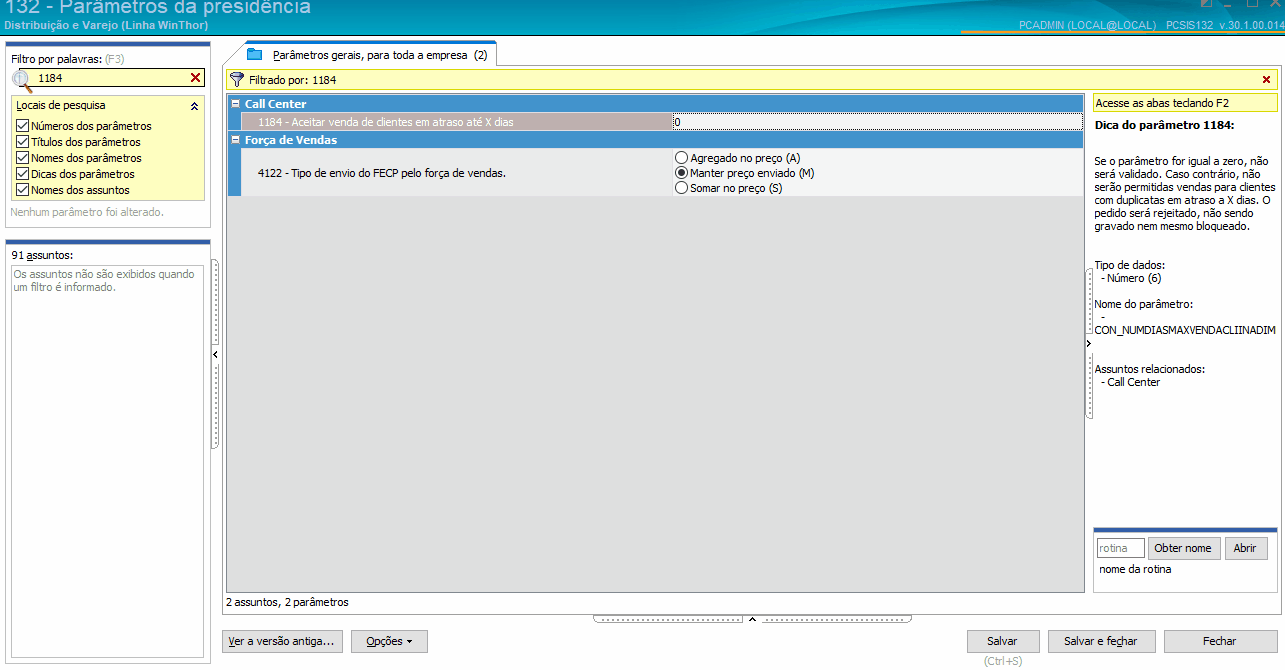Click Salvar e fechar button

[1101, 641]
